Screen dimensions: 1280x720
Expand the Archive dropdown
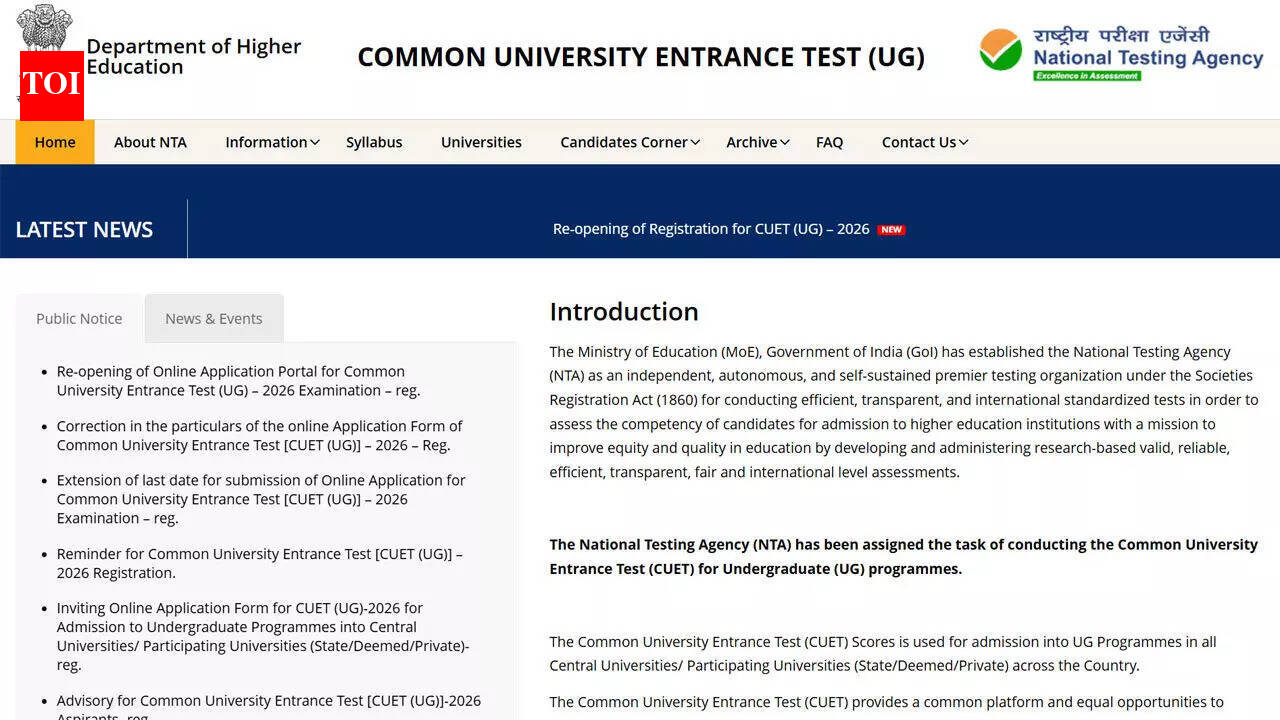751,142
